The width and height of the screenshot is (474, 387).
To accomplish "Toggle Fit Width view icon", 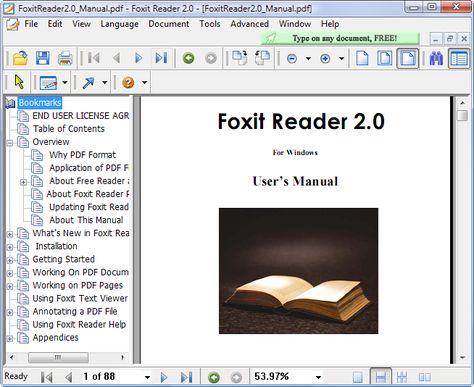I will click(408, 59).
